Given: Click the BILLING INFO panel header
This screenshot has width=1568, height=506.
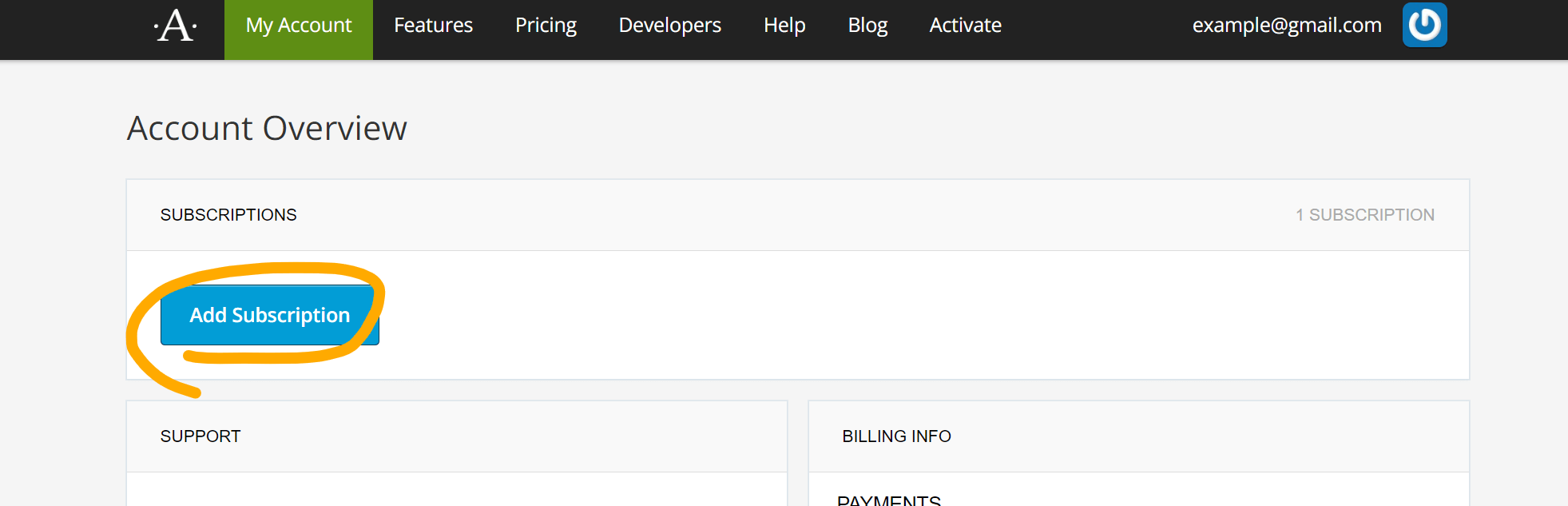Looking at the screenshot, I should tap(896, 436).
